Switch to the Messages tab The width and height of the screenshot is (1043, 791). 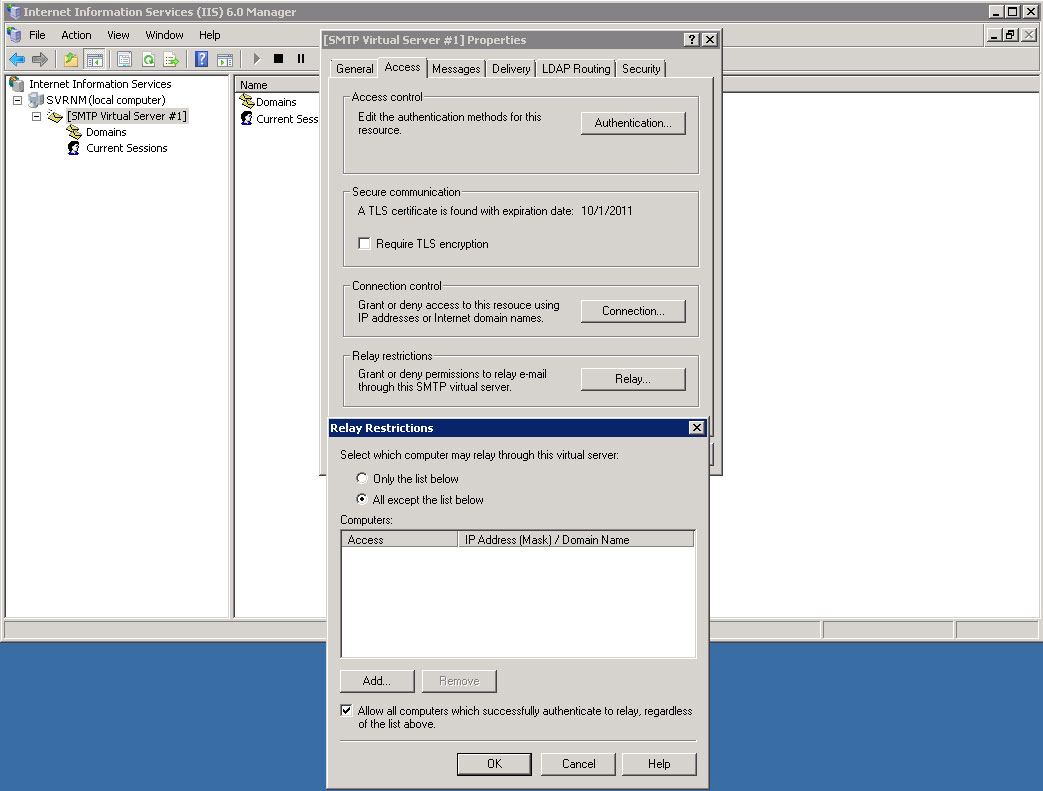click(456, 69)
